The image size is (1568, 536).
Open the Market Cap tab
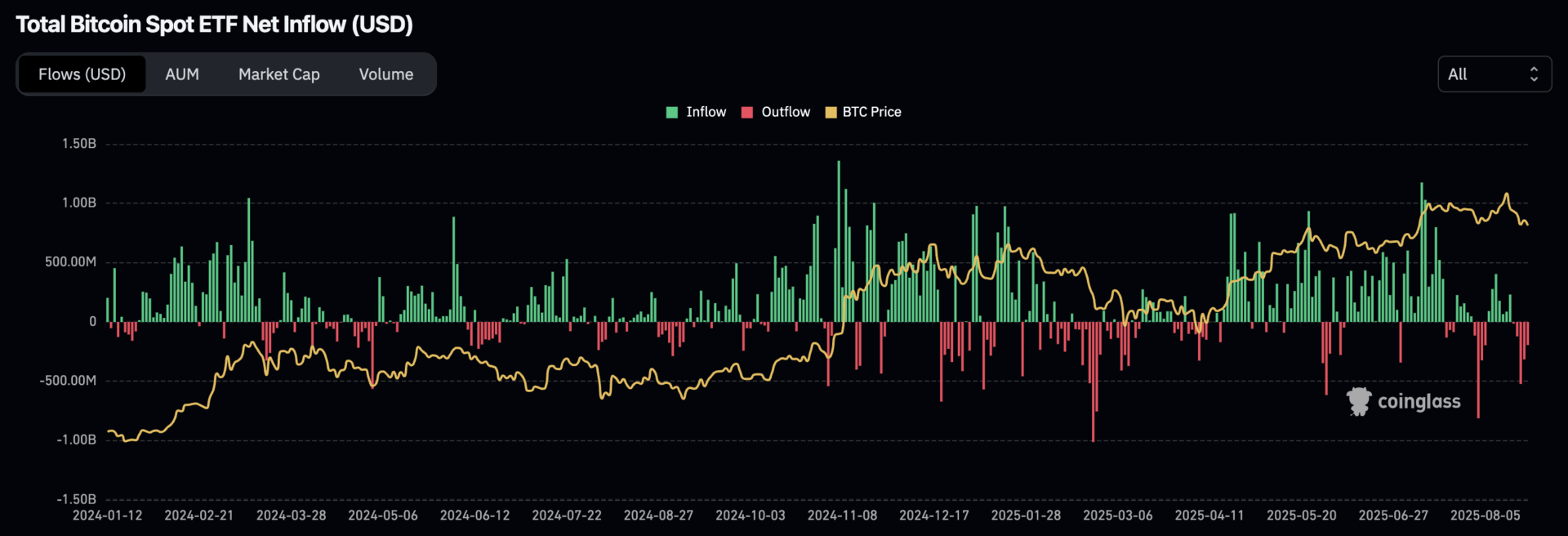(279, 74)
